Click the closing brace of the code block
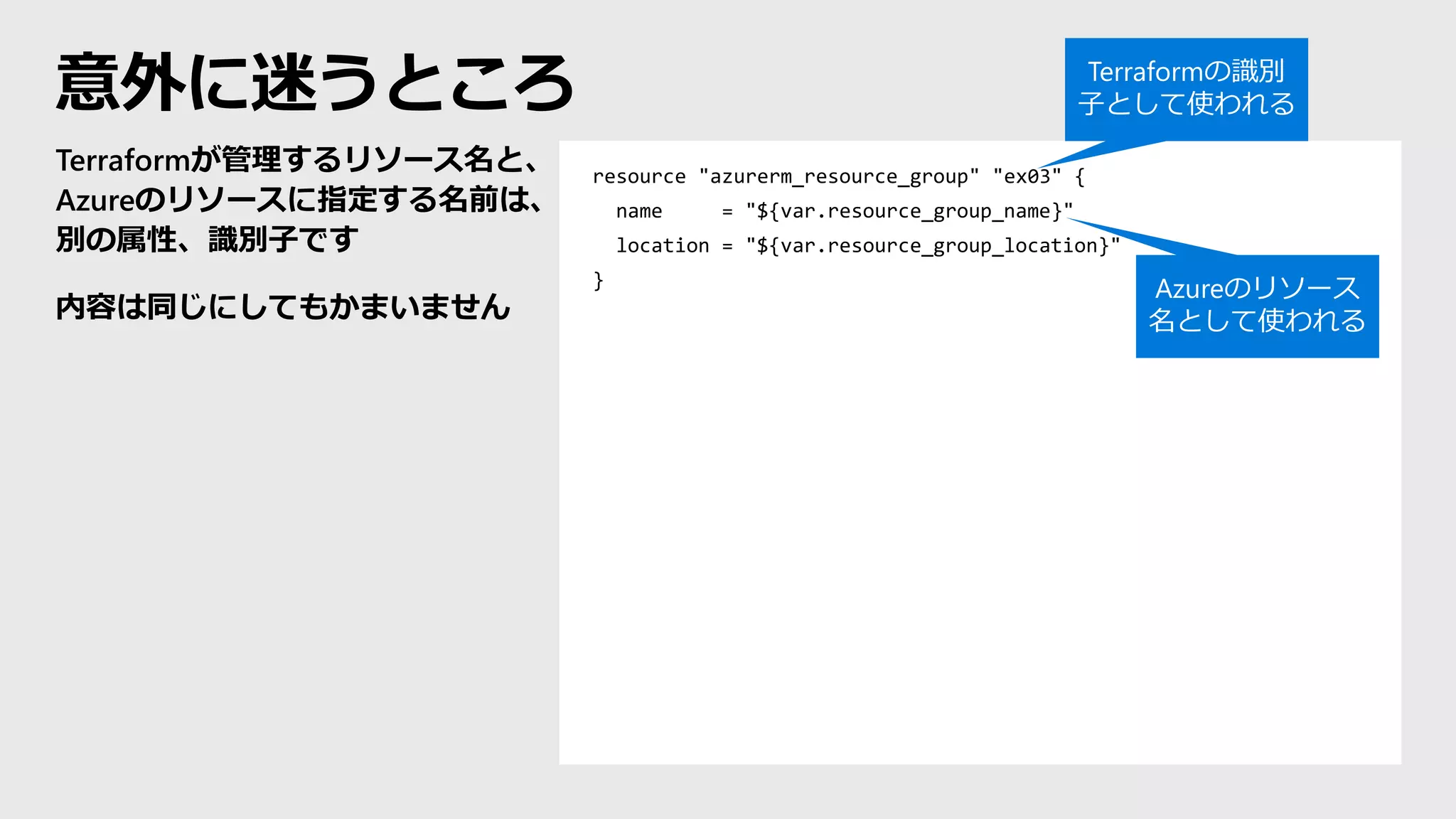This screenshot has height=819, width=1456. coord(599,281)
